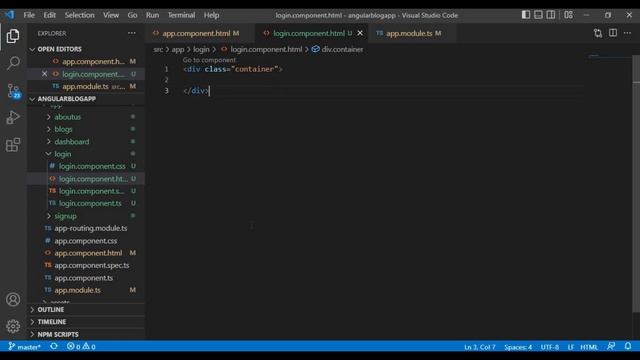
Task: Open the View menu
Action: coord(111,15)
